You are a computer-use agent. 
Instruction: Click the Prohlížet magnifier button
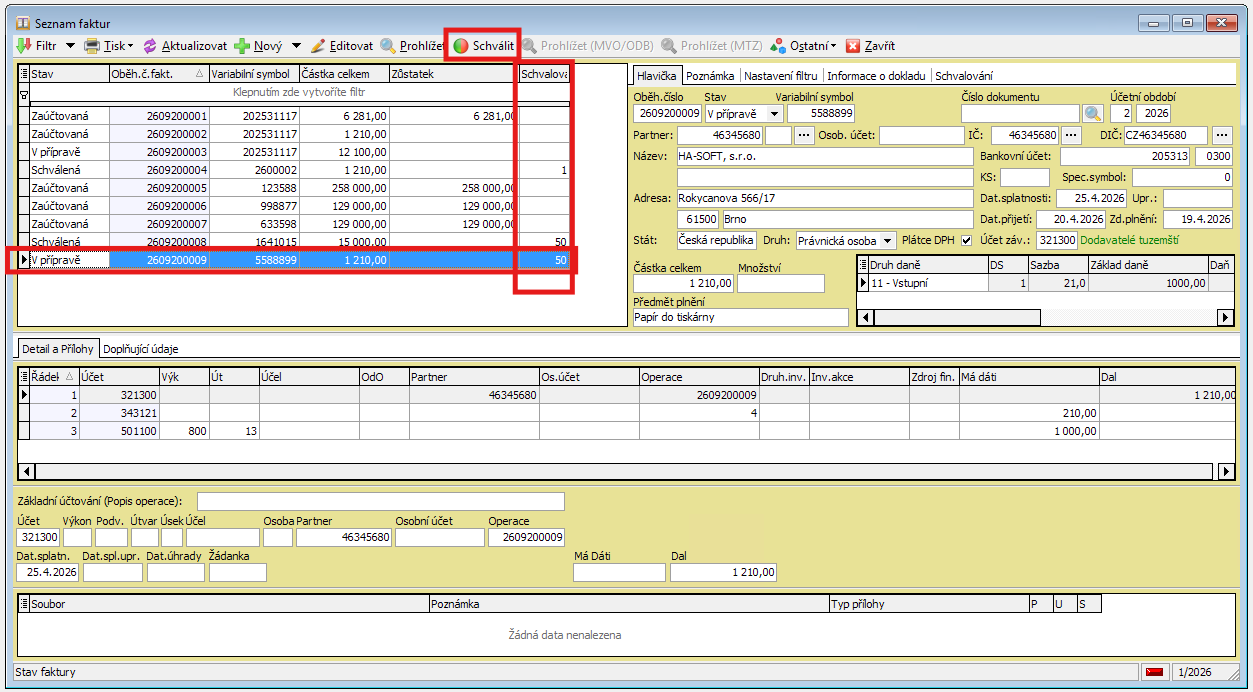388,46
